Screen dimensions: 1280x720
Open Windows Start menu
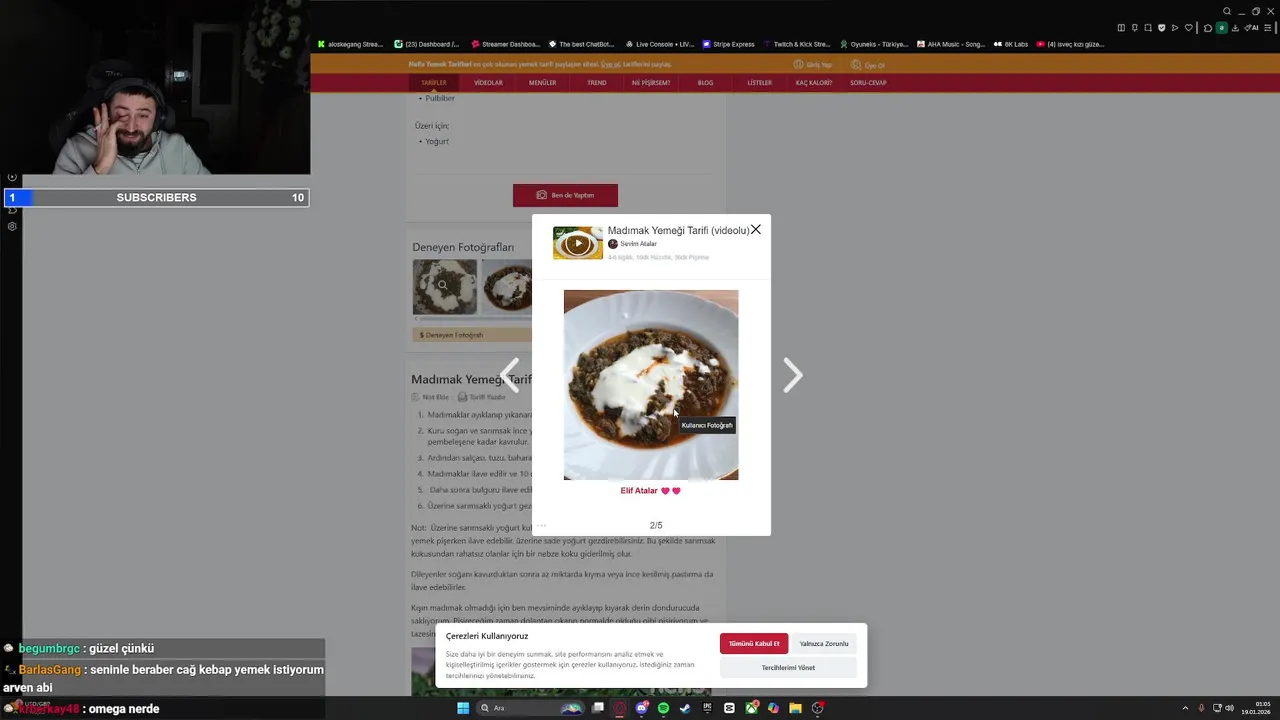[x=463, y=708]
